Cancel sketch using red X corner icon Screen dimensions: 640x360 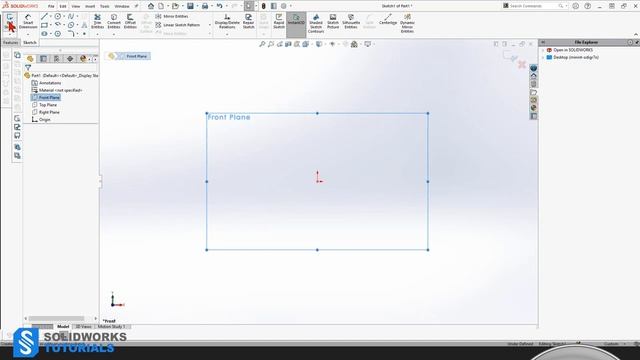[522, 64]
